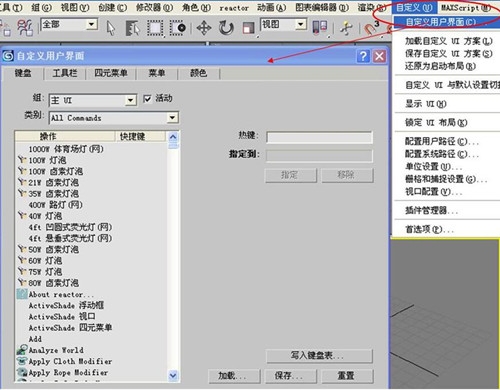Open the reactor menu
The width and height of the screenshot is (500, 390).
(x=234, y=8)
